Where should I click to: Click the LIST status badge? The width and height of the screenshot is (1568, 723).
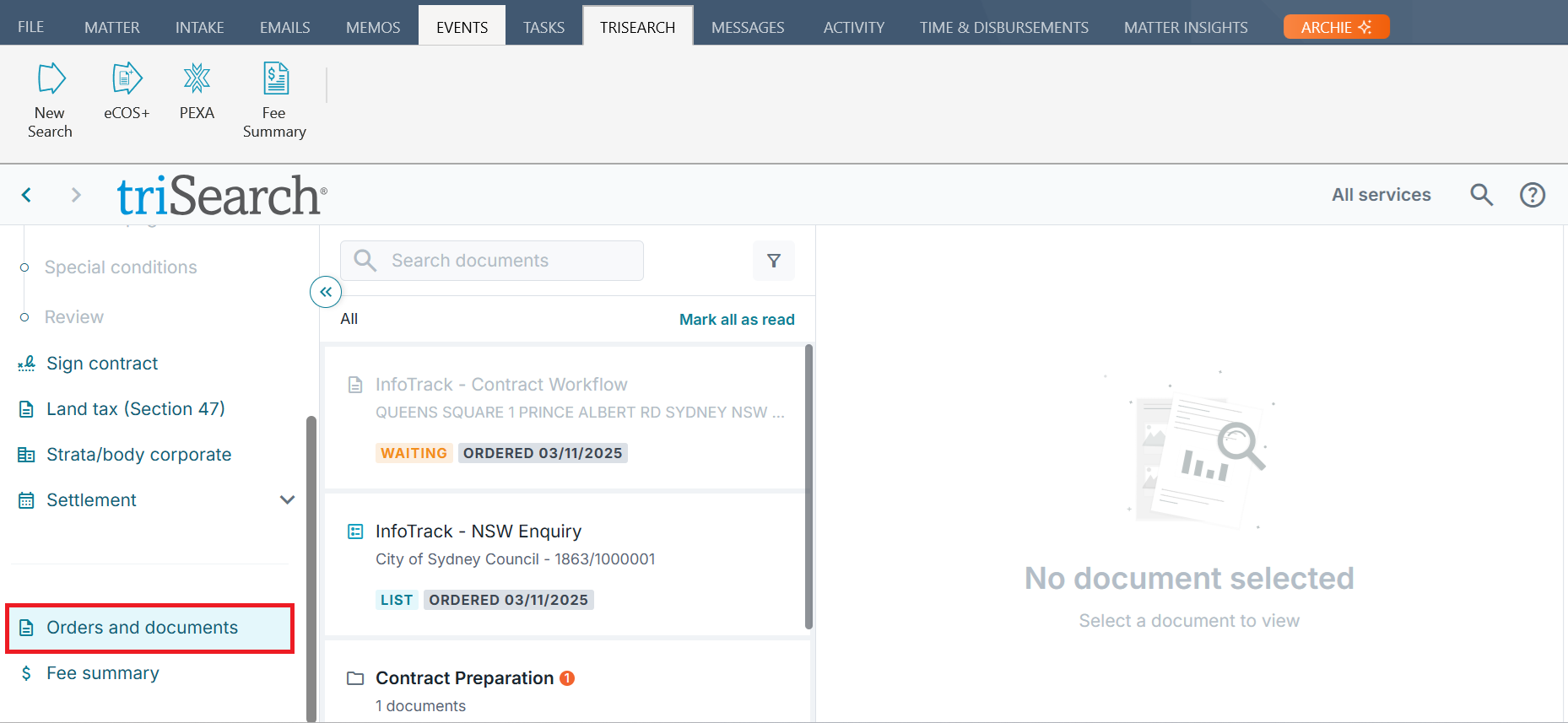coord(397,600)
